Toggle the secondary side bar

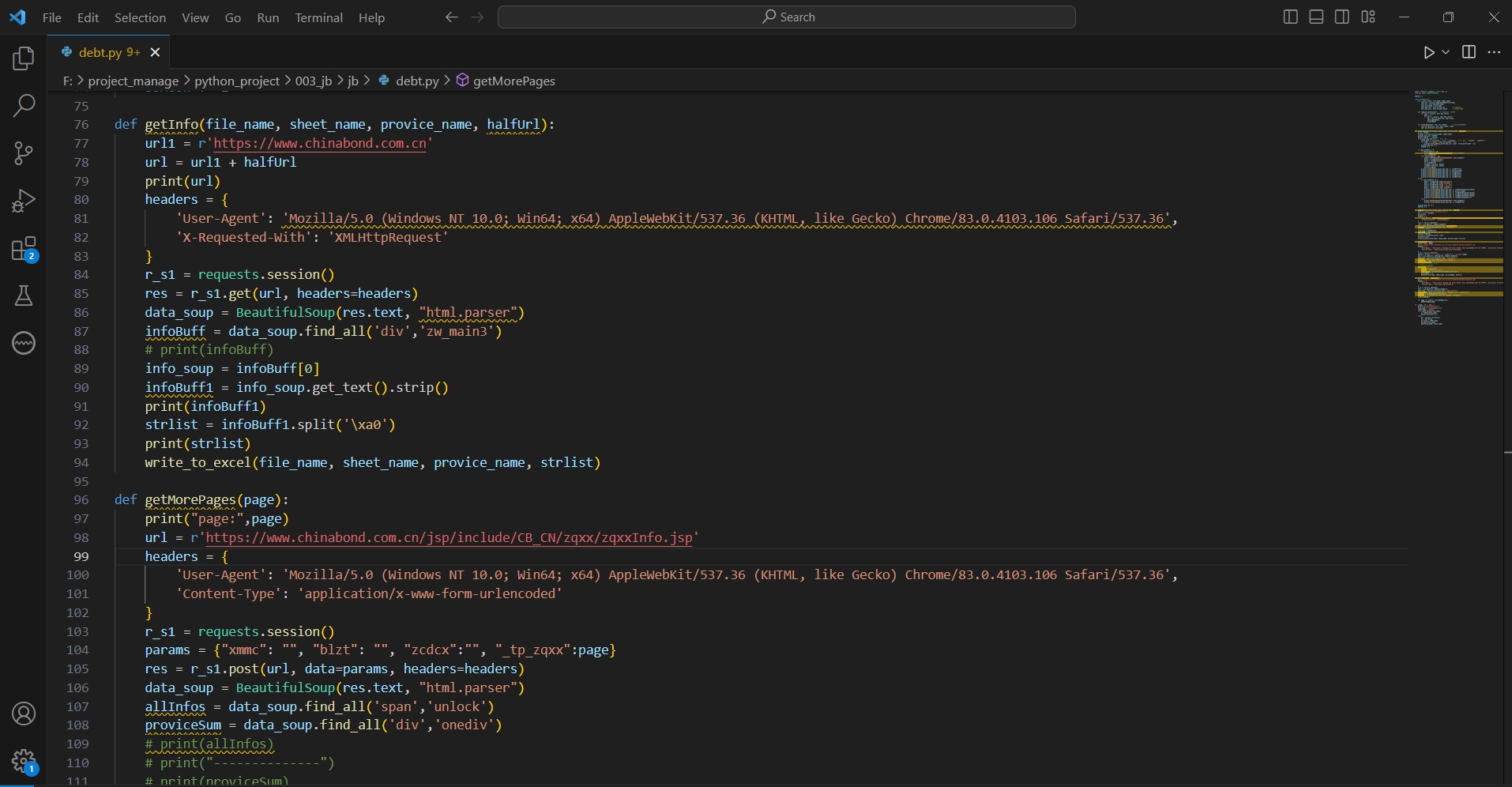tap(1341, 17)
